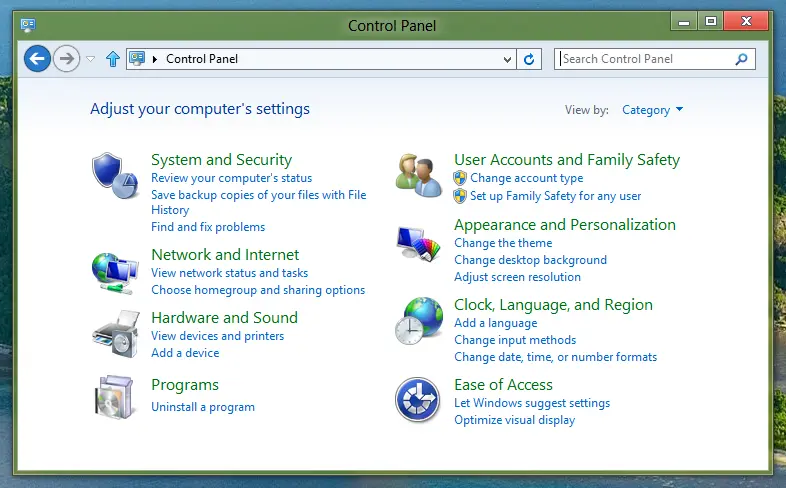Click Let Windows suggest settings
Image resolution: width=786 pixels, height=488 pixels.
532,403
